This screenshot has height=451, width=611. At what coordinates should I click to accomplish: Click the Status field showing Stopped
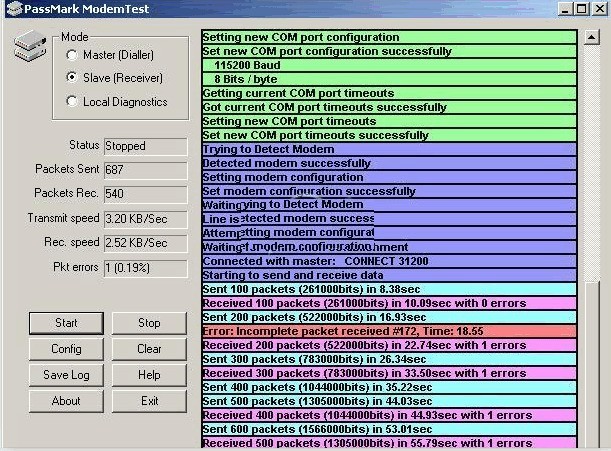[x=146, y=146]
